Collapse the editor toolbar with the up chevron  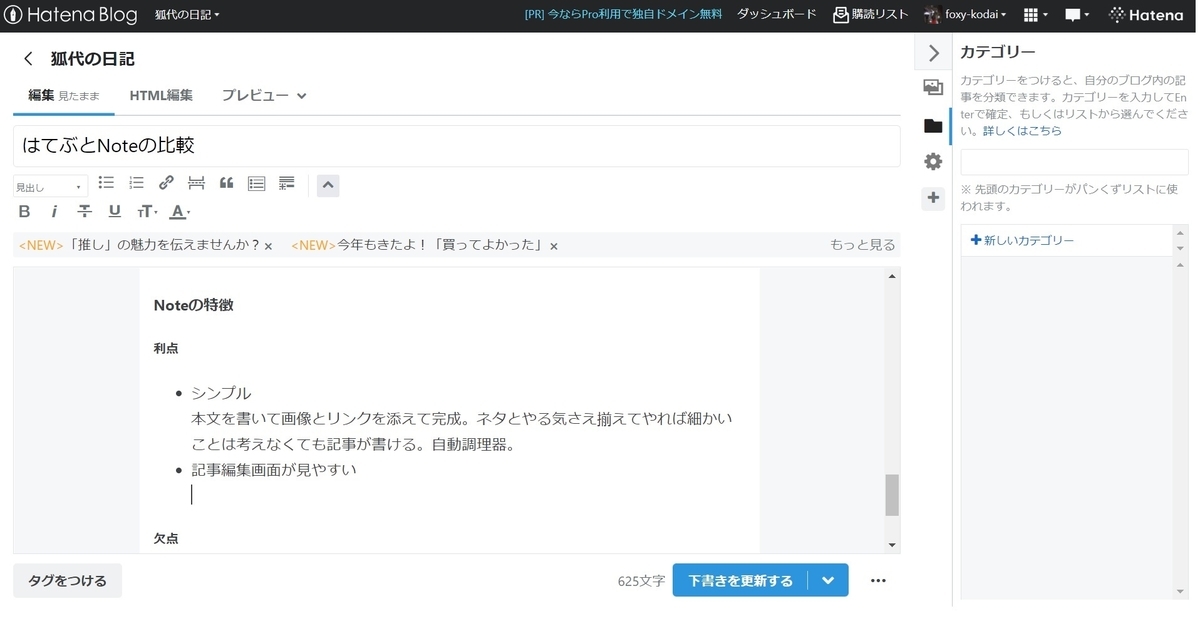(x=329, y=185)
